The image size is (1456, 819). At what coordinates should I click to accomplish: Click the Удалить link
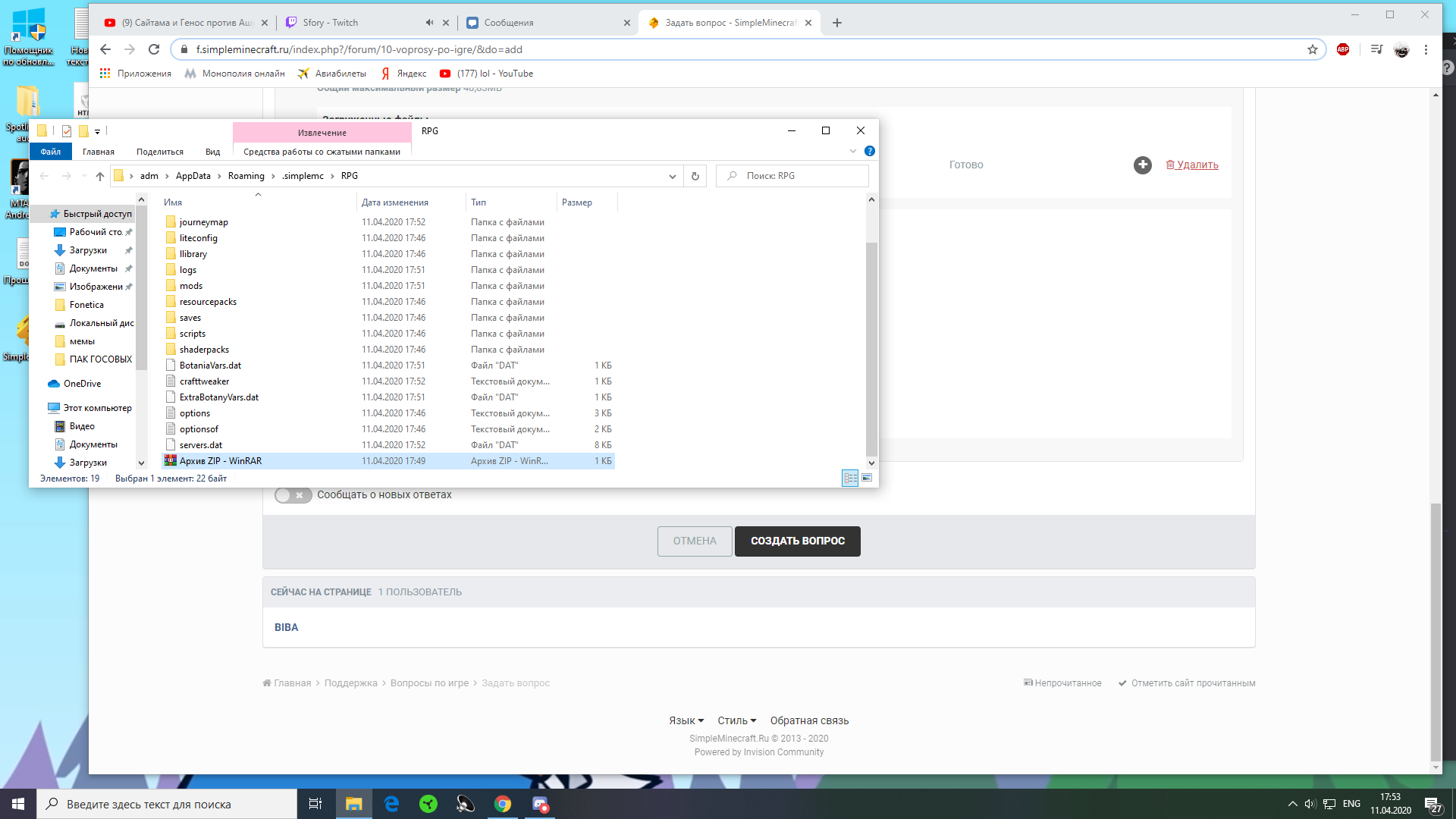1192,165
